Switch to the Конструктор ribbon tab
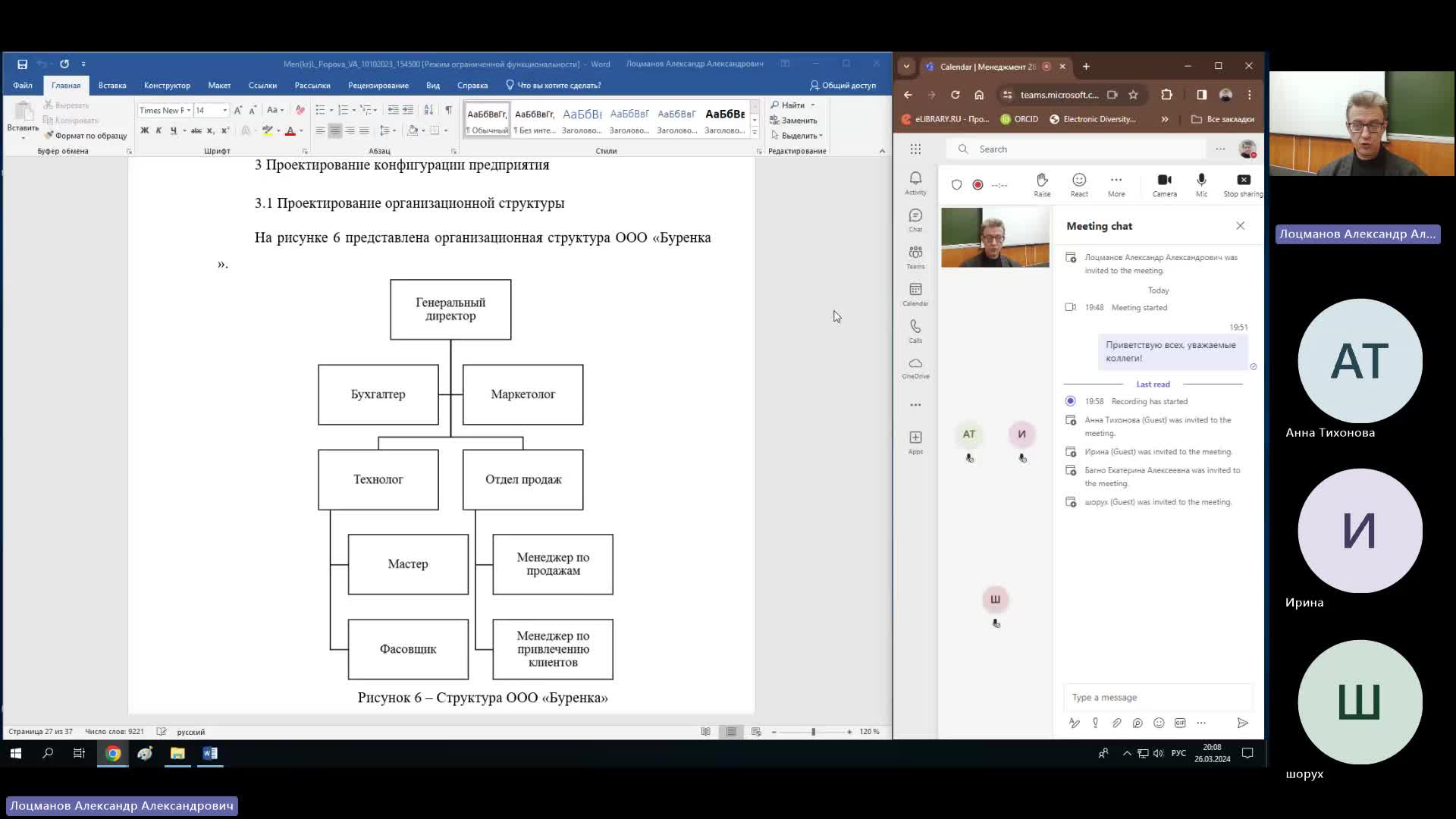 pyautogui.click(x=167, y=85)
